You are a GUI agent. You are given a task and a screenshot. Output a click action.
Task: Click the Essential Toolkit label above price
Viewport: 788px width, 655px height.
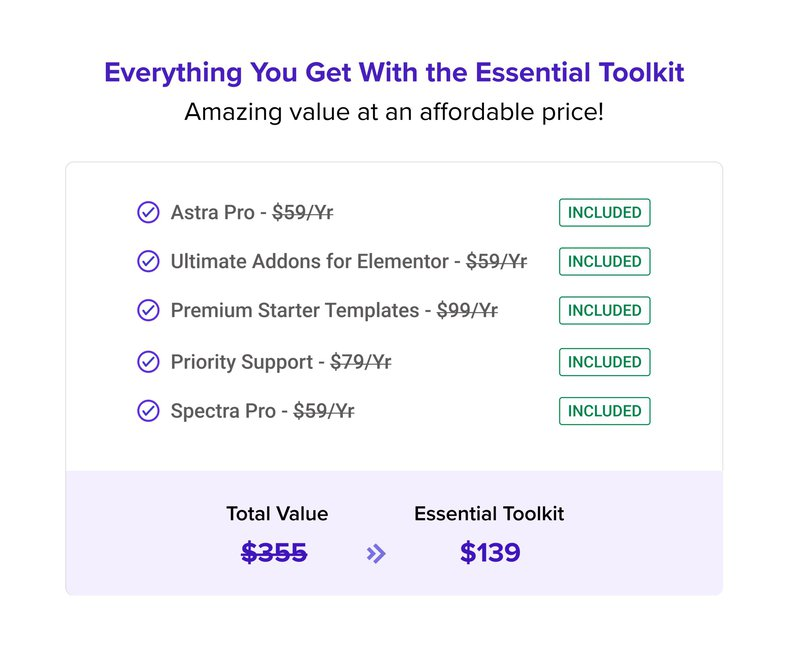point(489,514)
